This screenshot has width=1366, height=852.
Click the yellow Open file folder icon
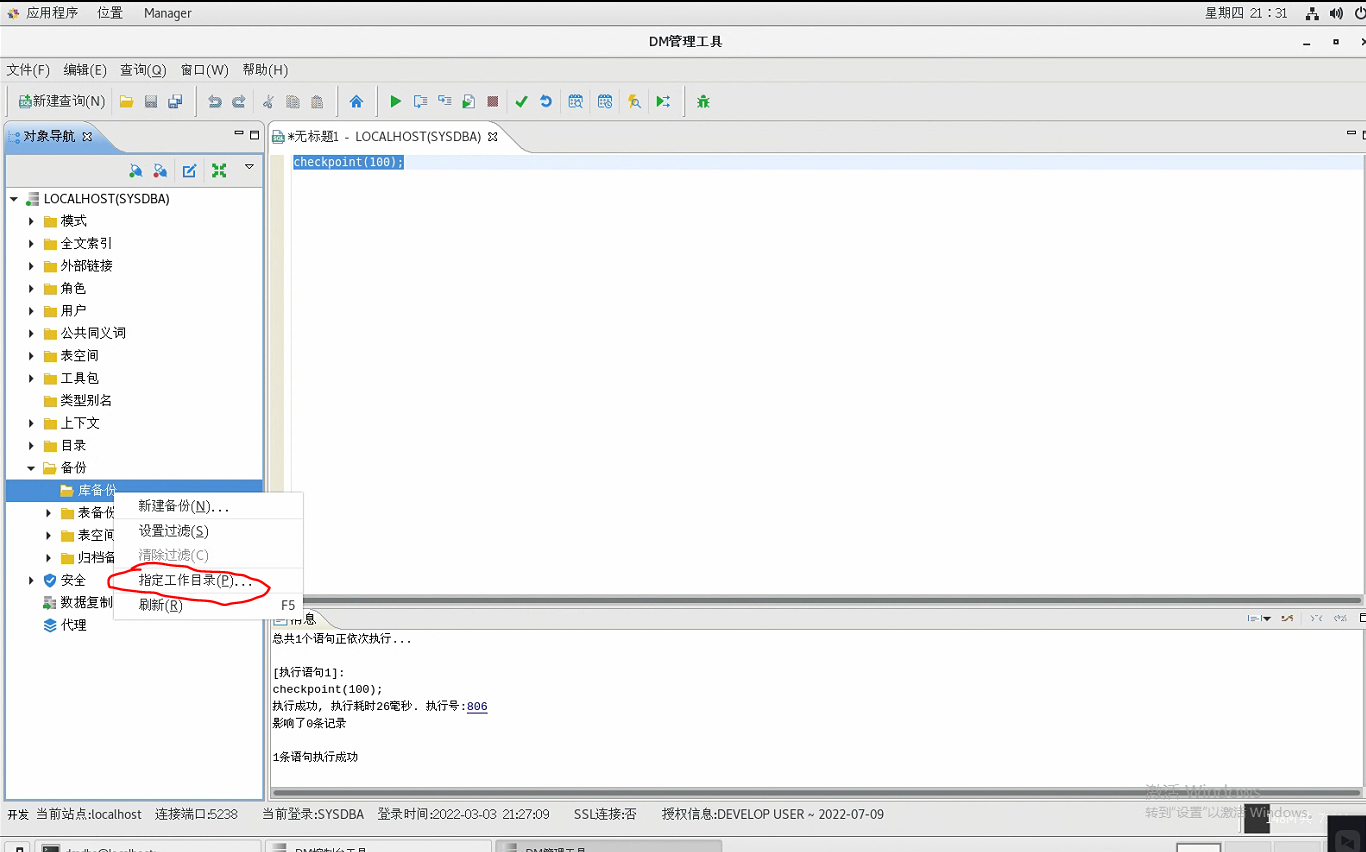click(x=127, y=101)
